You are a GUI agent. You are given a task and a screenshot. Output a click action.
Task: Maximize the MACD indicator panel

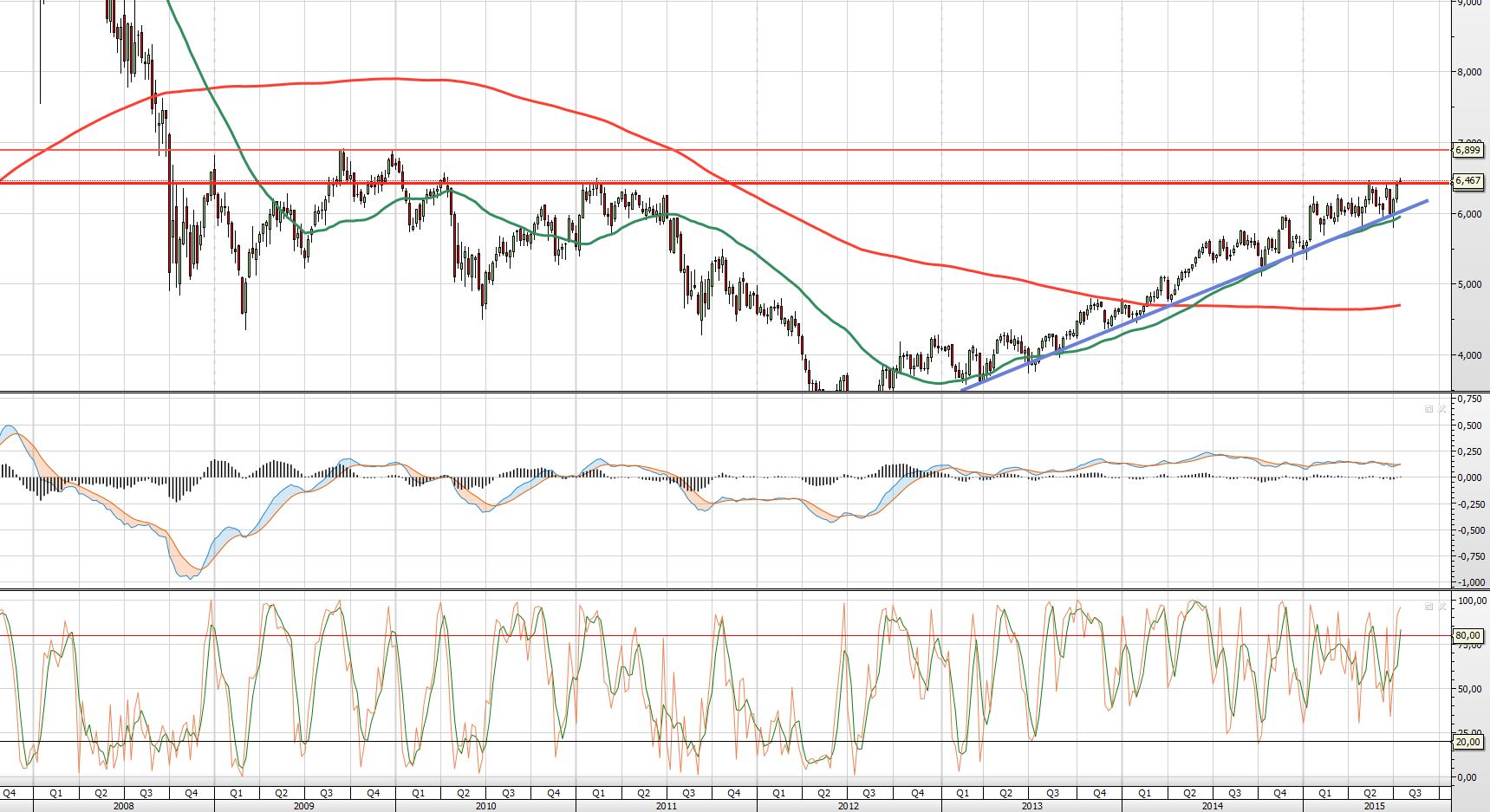coord(1429,409)
